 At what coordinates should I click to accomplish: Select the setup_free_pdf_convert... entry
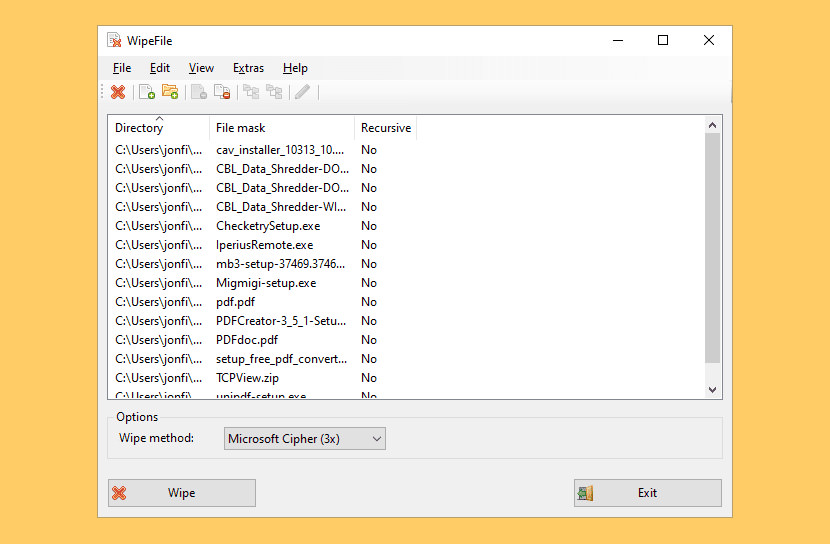click(x=282, y=359)
